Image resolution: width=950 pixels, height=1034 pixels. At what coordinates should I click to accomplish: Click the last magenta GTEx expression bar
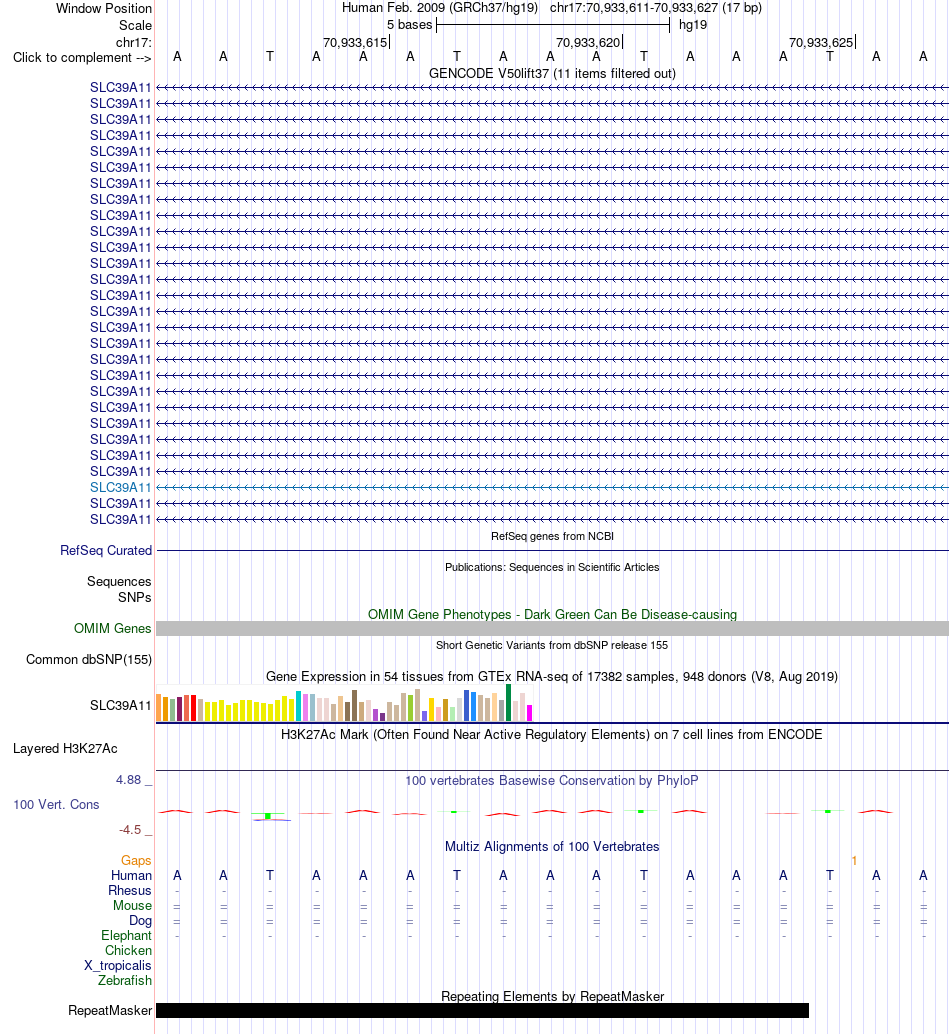[x=529, y=713]
